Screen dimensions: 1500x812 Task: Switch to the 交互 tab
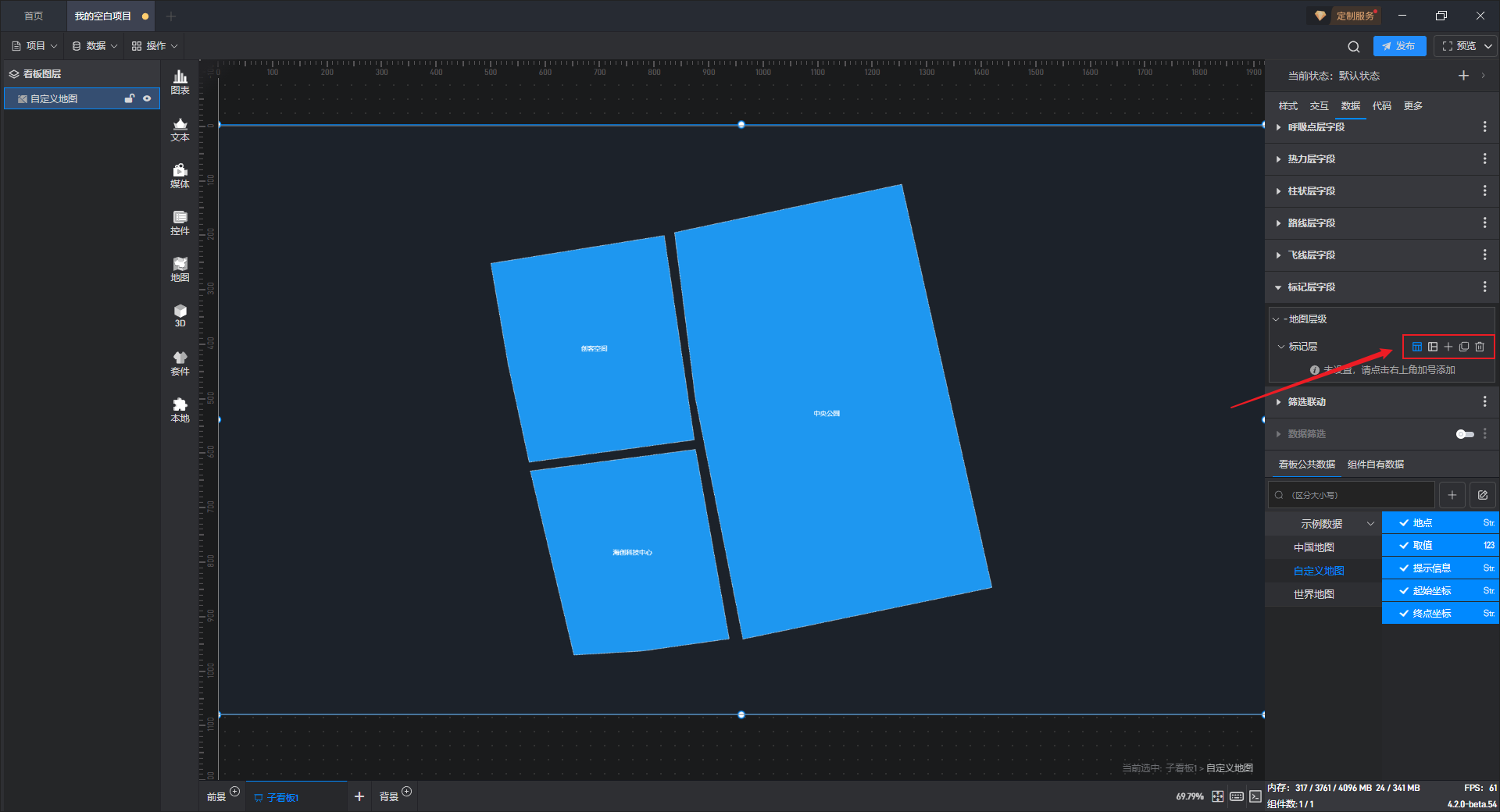[1319, 106]
